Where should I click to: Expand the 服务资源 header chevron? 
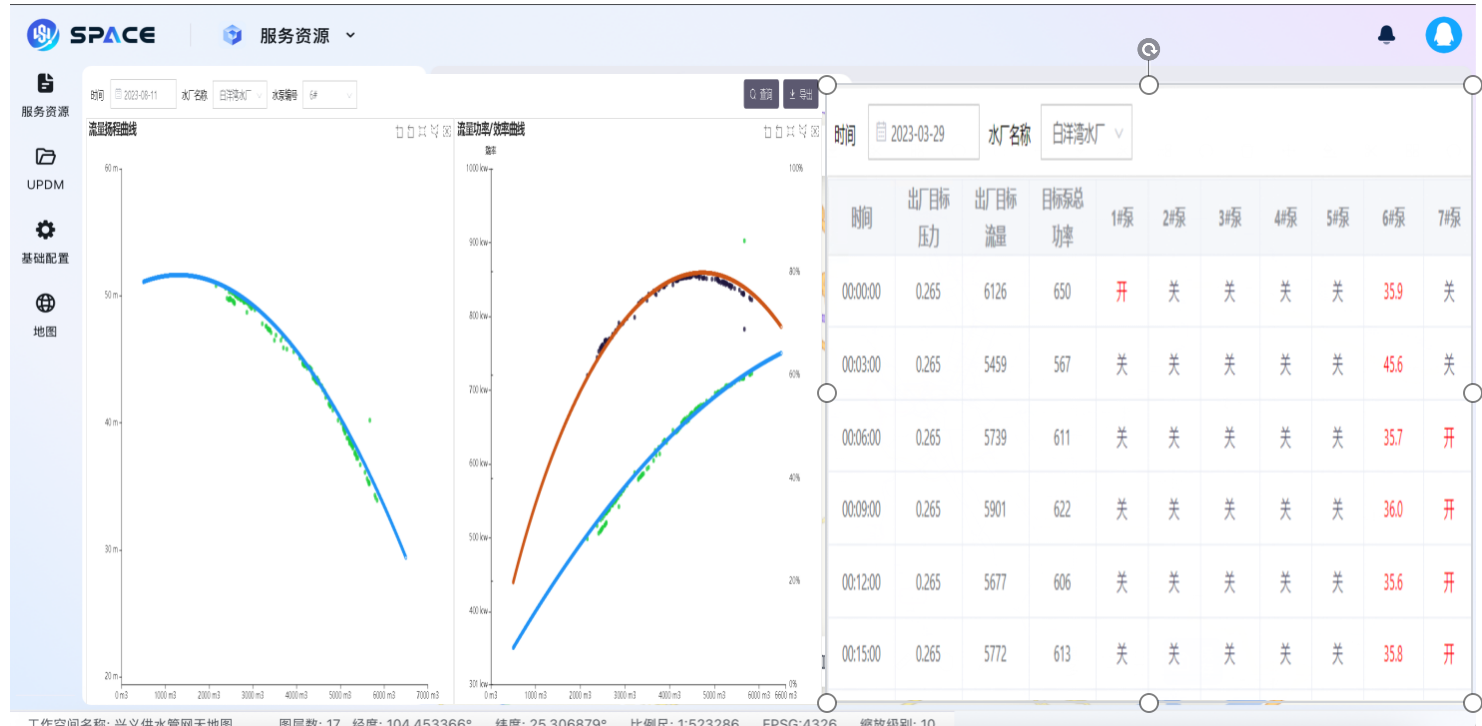350,36
